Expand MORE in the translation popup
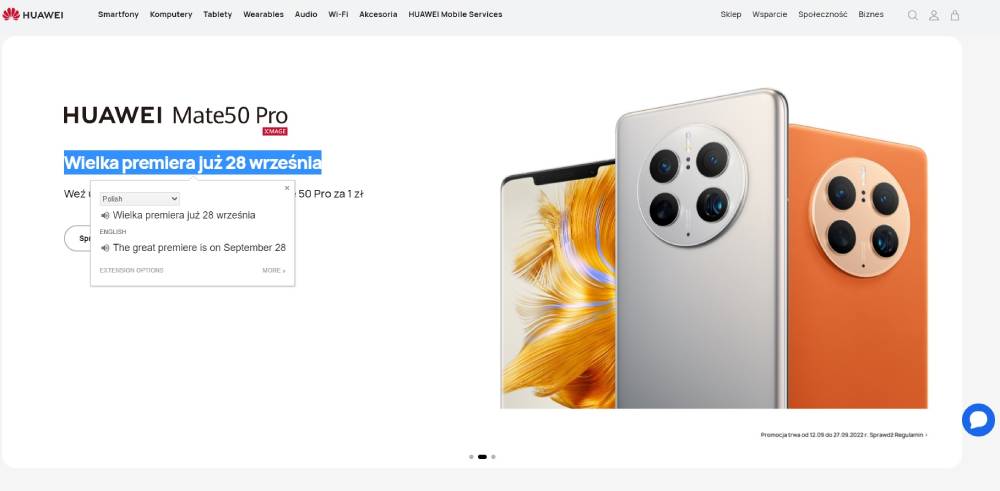Viewport: 1000px width, 491px height. (x=274, y=270)
